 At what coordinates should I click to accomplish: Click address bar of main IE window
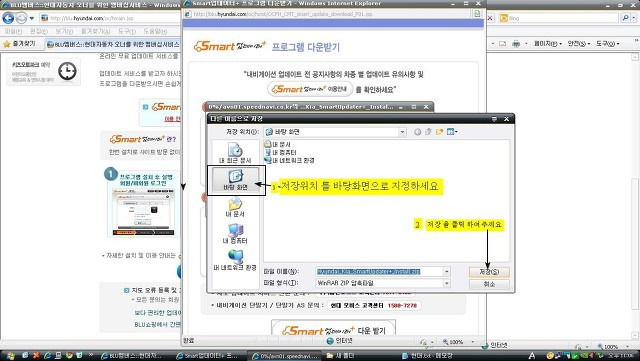click(x=110, y=18)
